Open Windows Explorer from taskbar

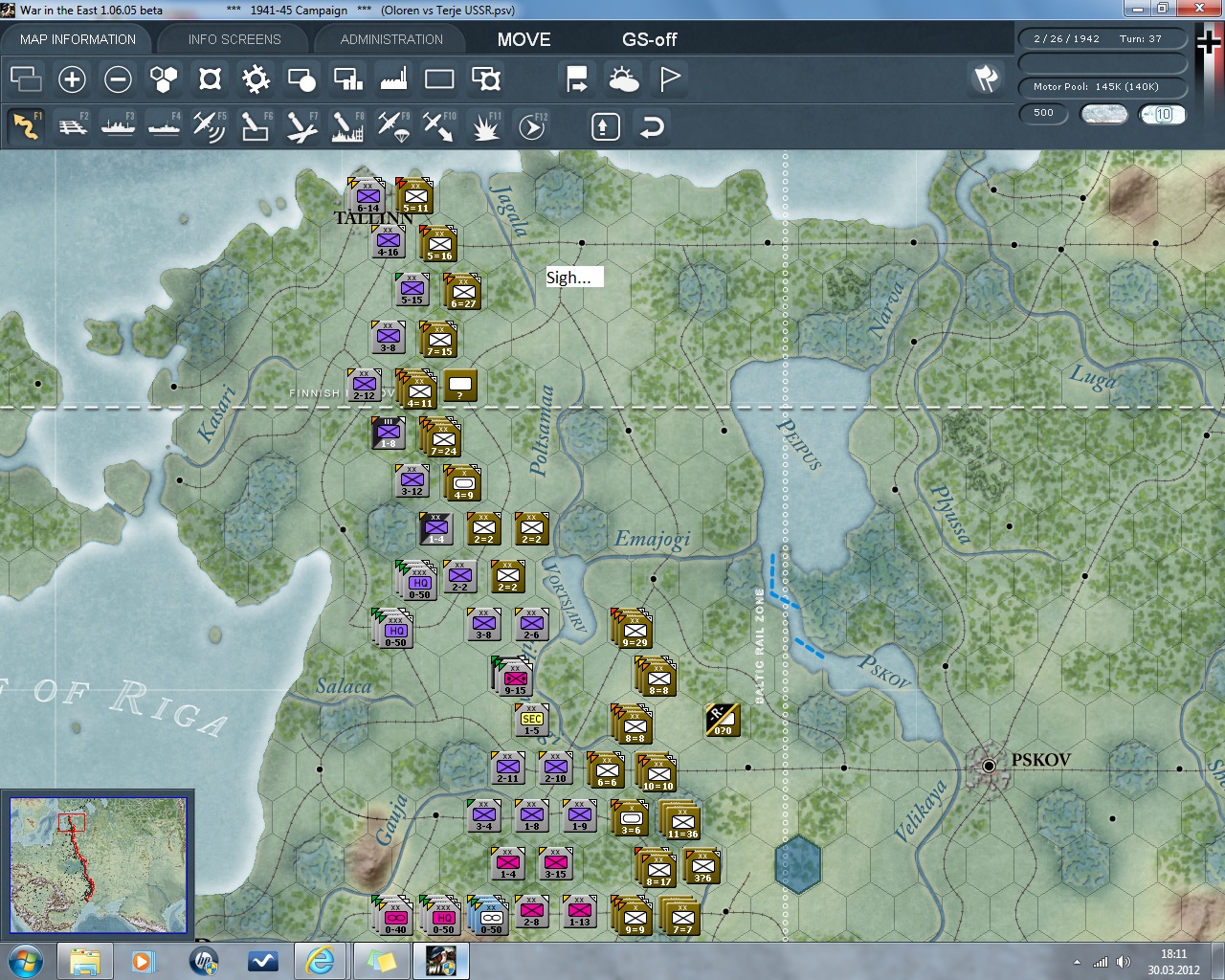tap(85, 961)
